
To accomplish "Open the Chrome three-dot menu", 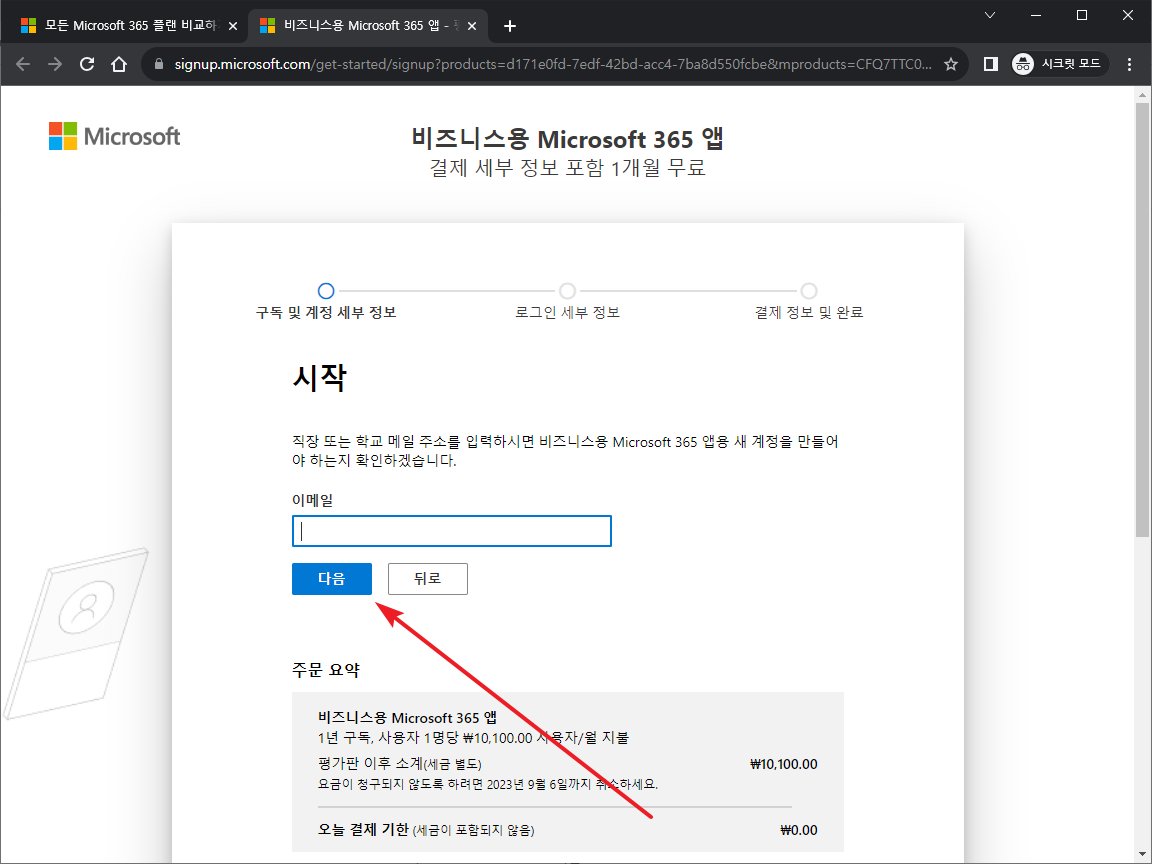I will pos(1129,65).
